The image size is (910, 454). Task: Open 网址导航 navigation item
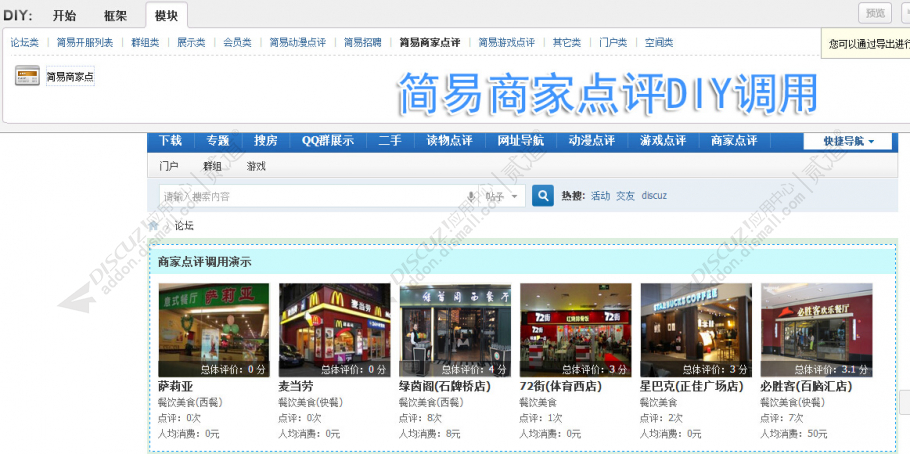tap(521, 140)
